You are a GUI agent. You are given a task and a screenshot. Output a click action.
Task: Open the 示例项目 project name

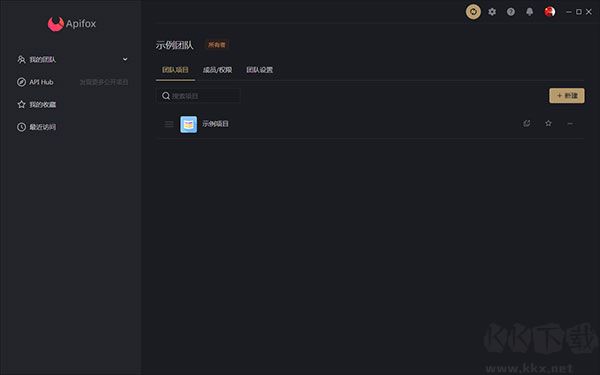pyautogui.click(x=215, y=124)
